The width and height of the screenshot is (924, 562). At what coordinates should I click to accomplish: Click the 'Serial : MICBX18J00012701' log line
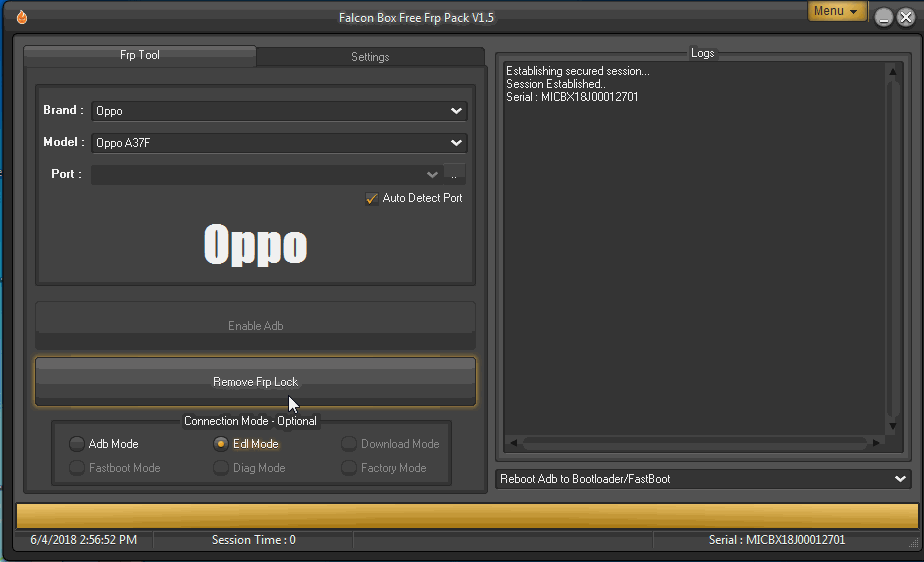click(x=572, y=97)
